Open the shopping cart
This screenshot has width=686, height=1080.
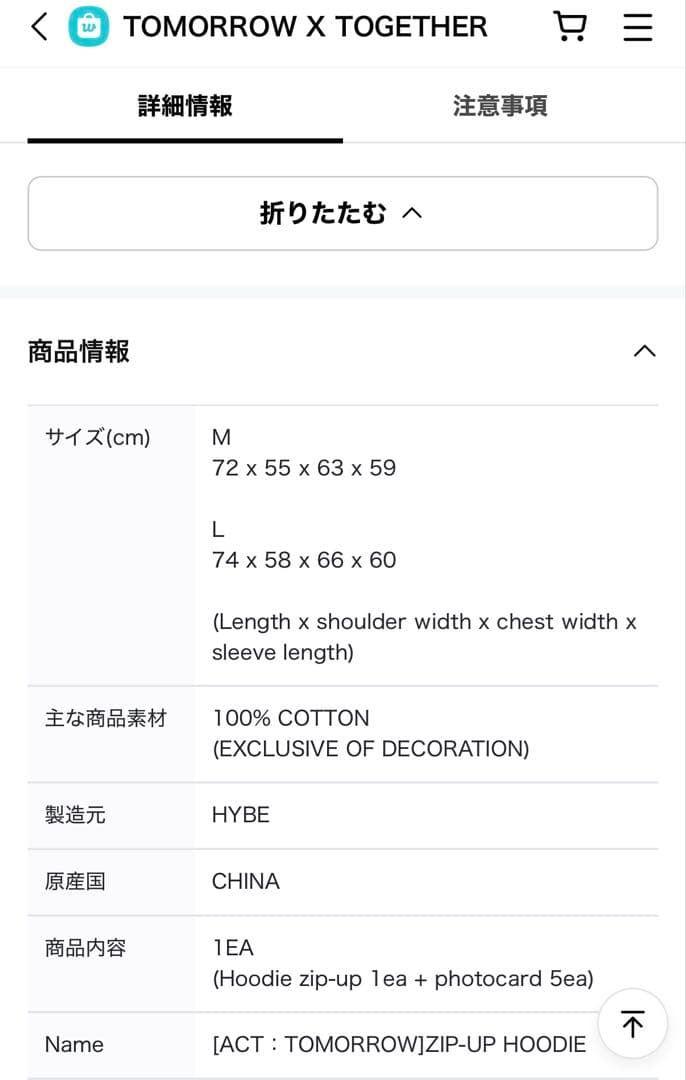point(570,27)
